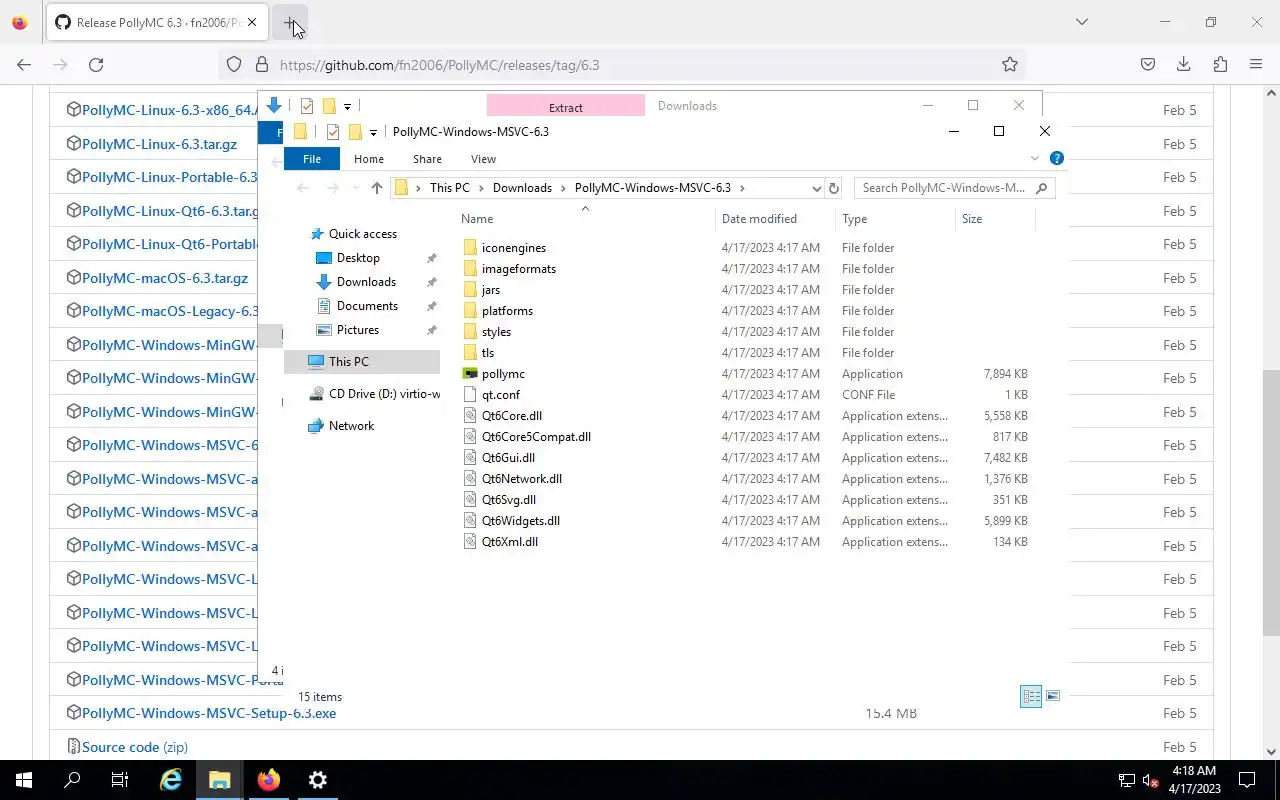Open Explorer help question mark
The width and height of the screenshot is (1280, 800).
coord(1057,158)
